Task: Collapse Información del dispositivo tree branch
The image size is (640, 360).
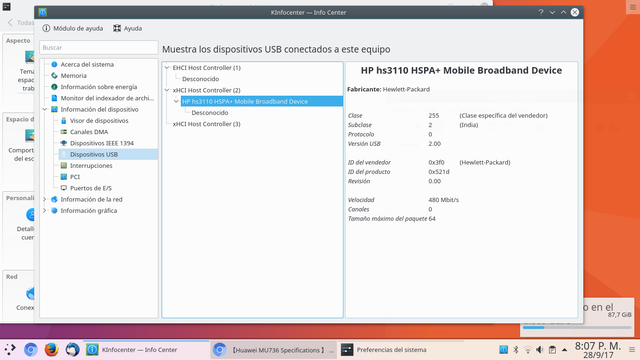Action: (45, 109)
